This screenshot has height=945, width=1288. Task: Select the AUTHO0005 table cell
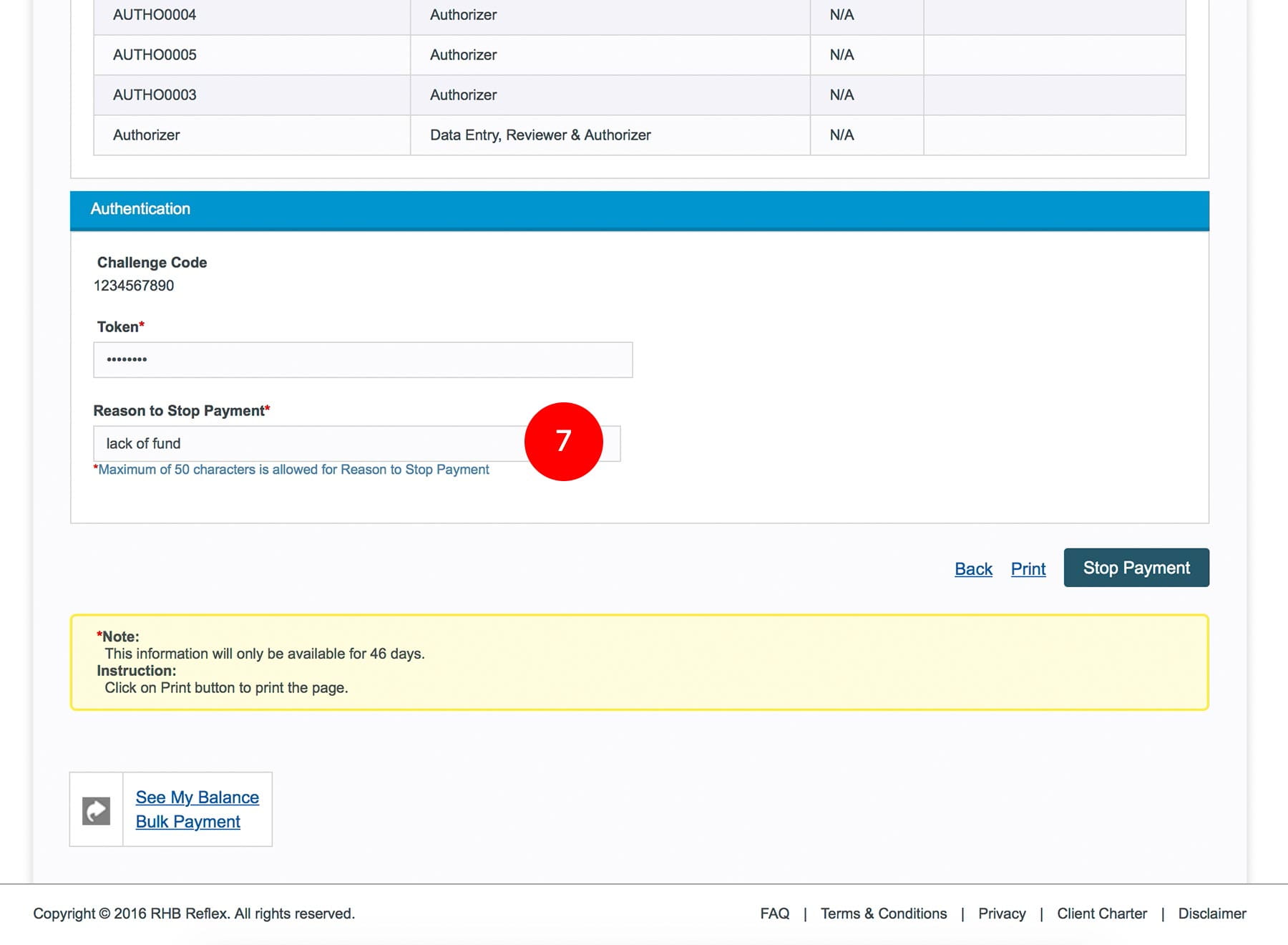(x=155, y=55)
